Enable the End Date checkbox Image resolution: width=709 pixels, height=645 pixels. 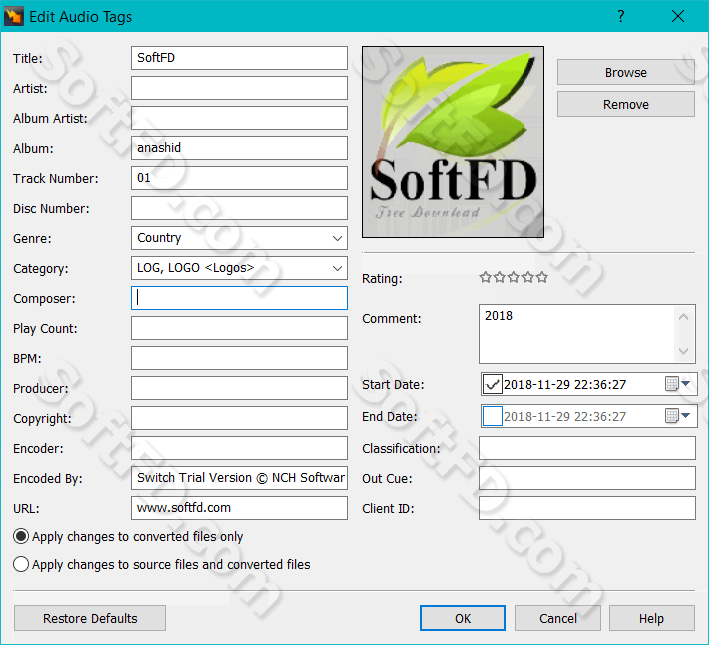pyautogui.click(x=492, y=416)
